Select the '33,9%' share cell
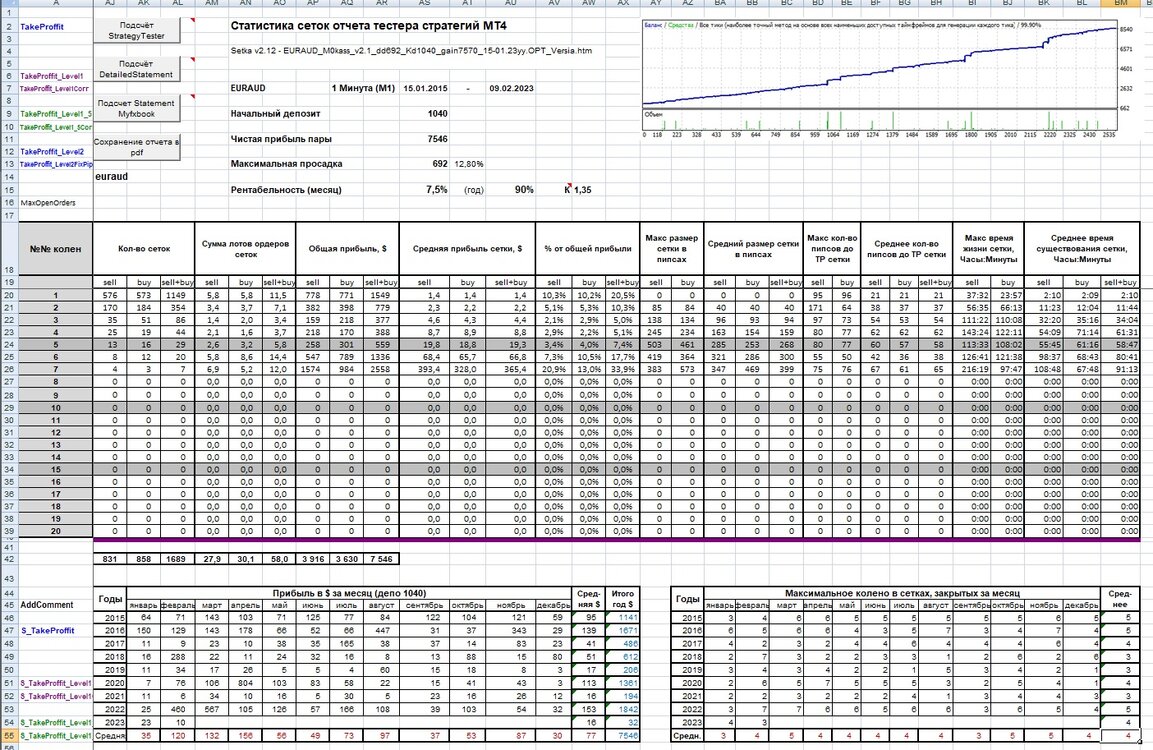 click(x=622, y=369)
